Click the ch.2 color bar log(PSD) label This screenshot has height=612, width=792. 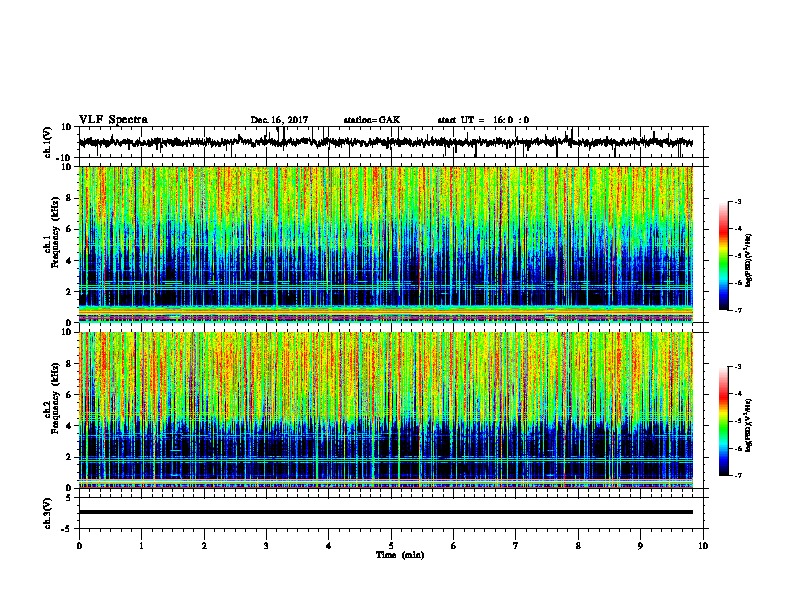tap(749, 425)
